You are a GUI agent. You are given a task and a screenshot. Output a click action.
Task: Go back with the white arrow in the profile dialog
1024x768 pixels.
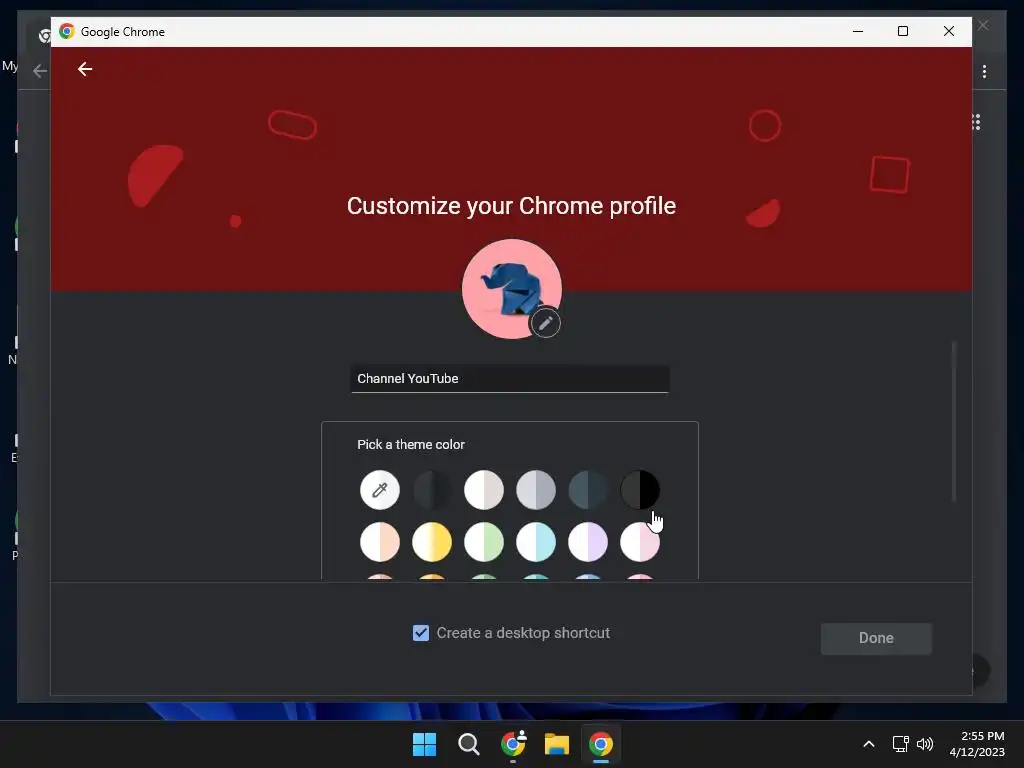(x=85, y=69)
